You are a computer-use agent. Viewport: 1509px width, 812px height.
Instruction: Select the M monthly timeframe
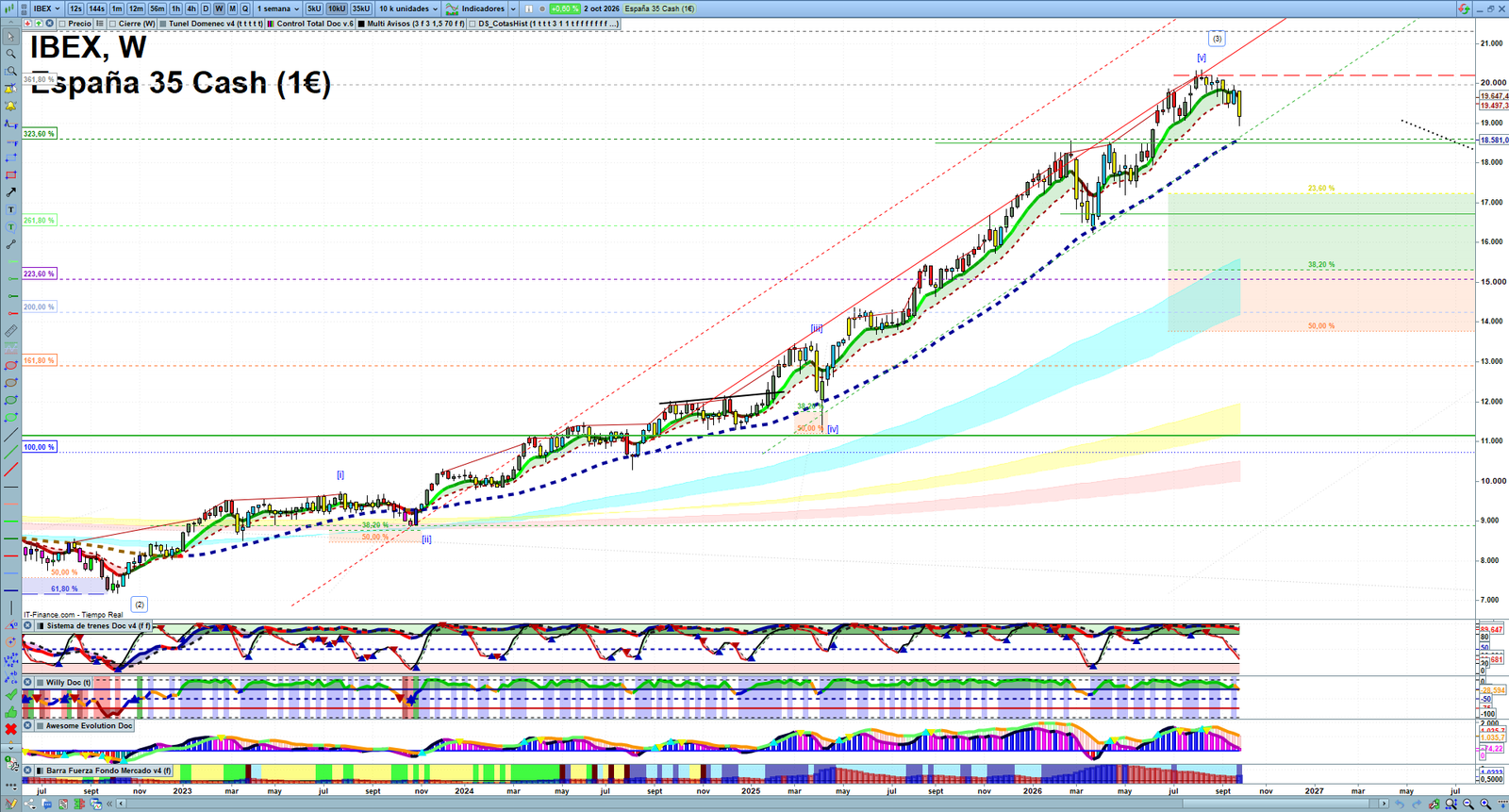(x=232, y=8)
